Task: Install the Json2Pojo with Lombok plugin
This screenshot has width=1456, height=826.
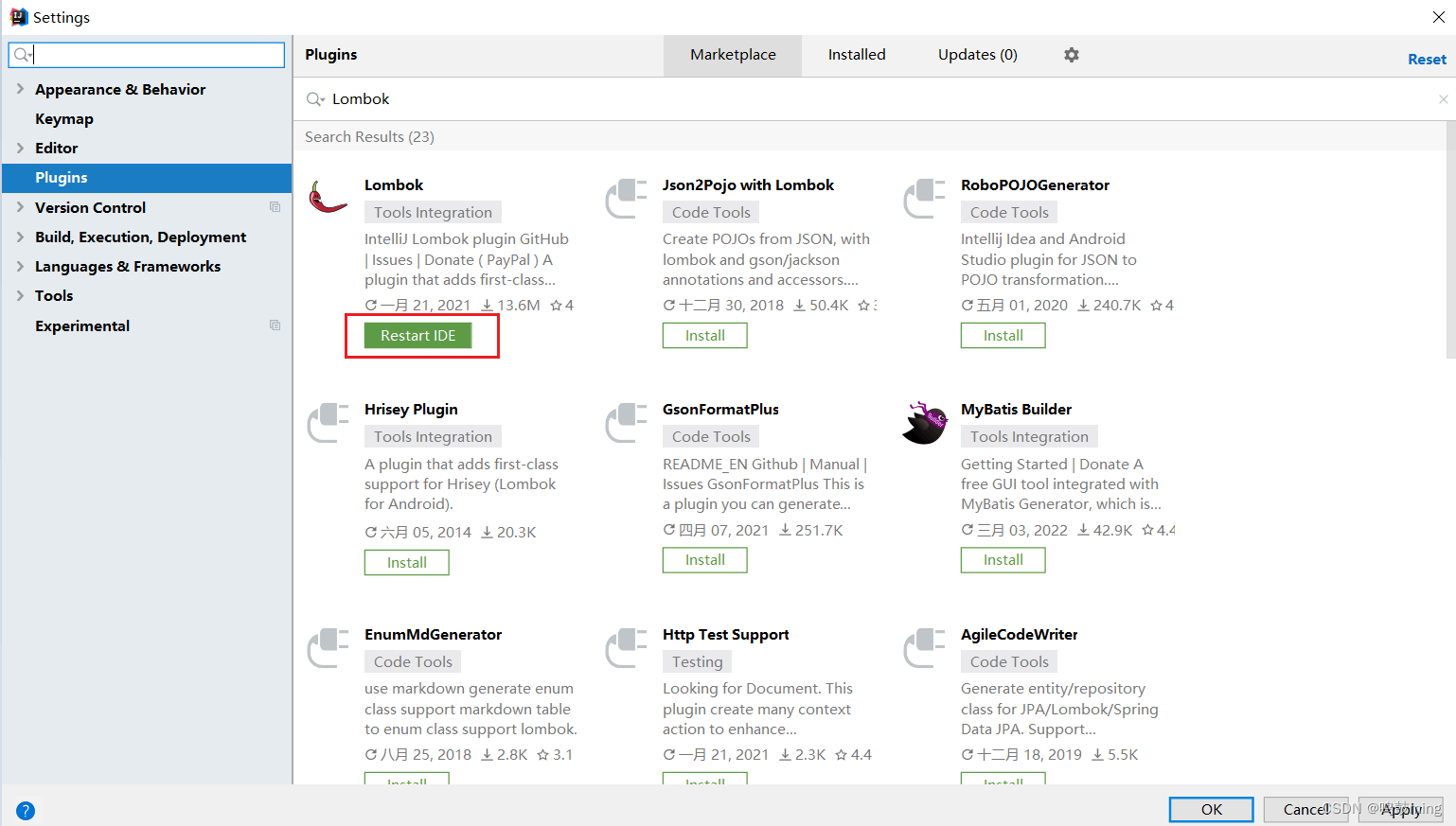Action: [705, 336]
